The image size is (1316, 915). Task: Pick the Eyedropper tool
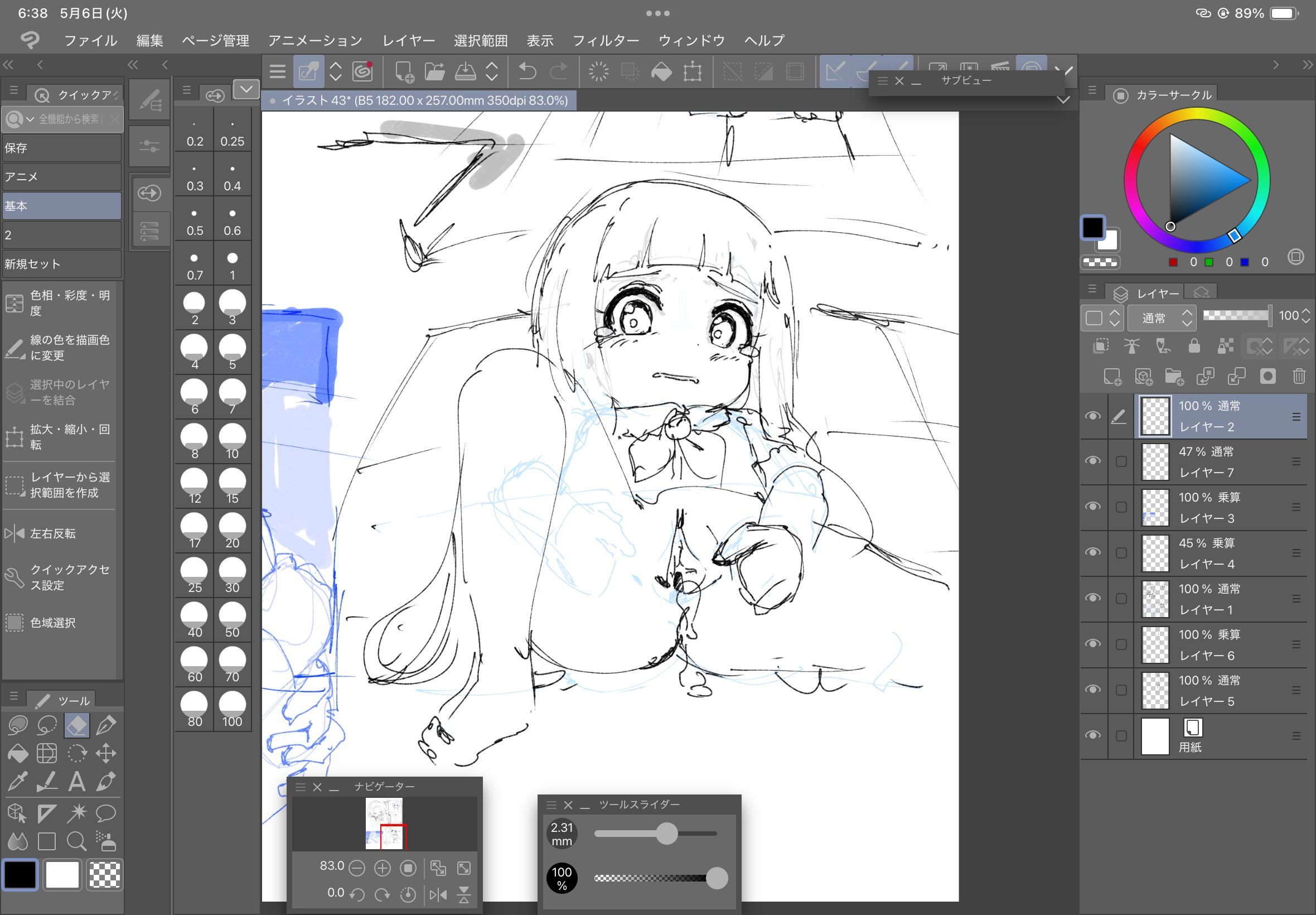(x=18, y=782)
